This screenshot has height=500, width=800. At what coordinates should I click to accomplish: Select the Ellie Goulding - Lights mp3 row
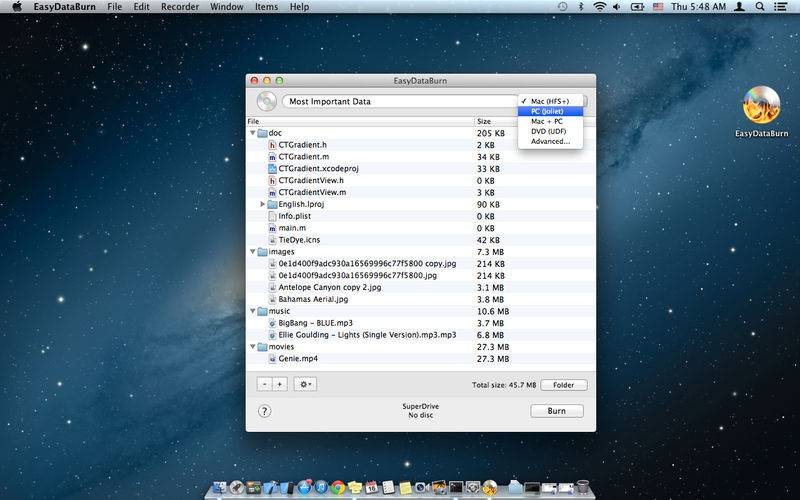420,335
